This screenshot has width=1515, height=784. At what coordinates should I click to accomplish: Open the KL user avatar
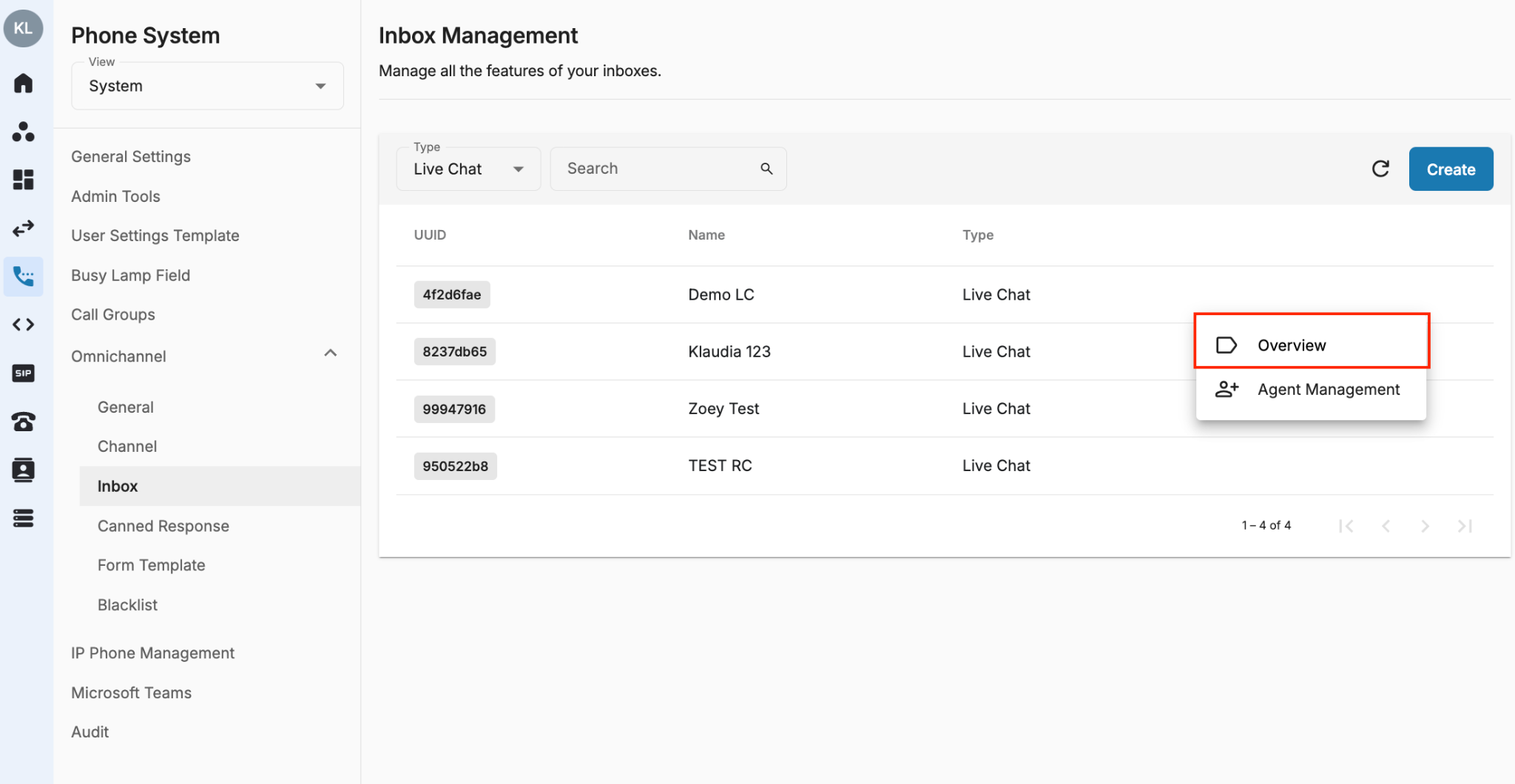click(23, 28)
